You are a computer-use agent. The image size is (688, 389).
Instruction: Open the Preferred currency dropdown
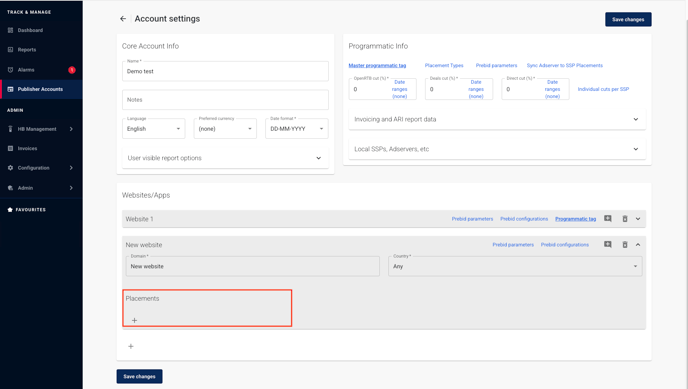click(225, 128)
